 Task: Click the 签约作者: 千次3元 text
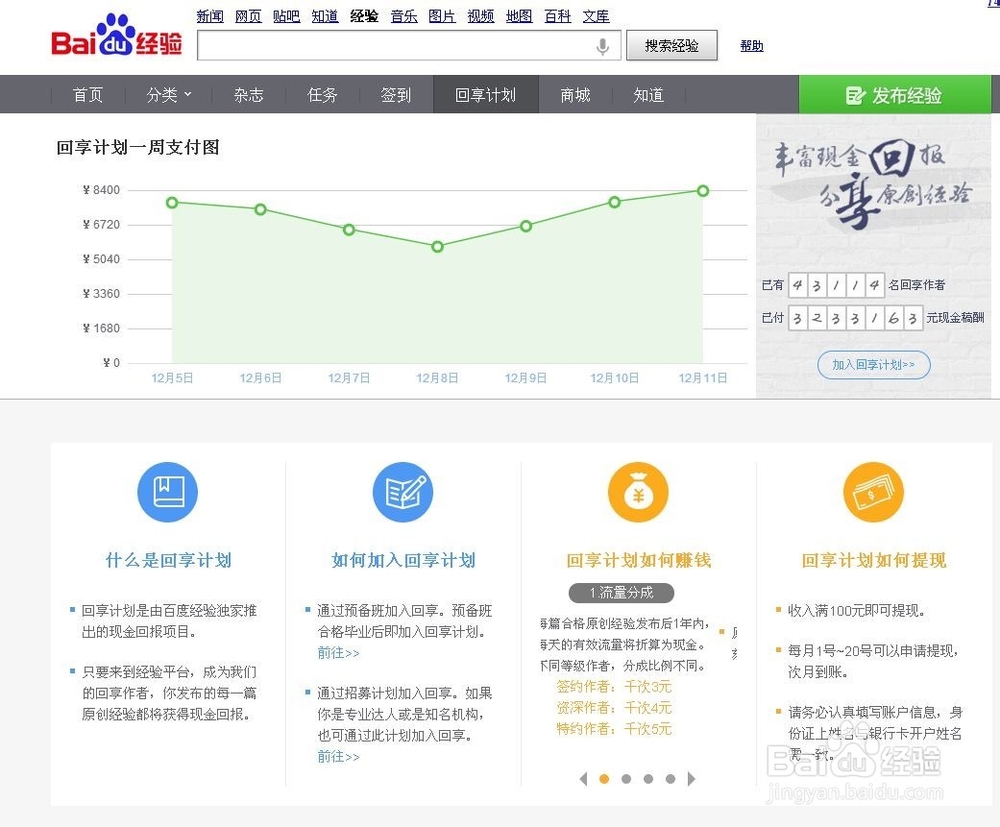(x=614, y=687)
